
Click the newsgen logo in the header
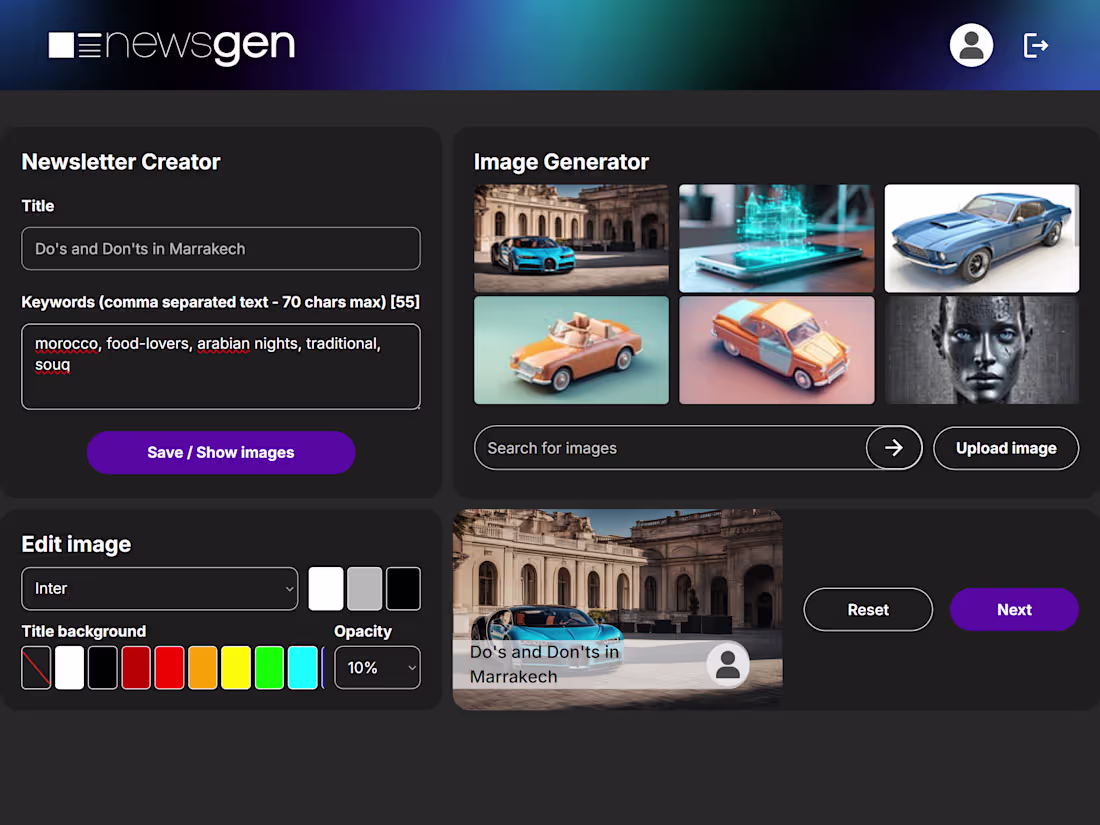click(170, 45)
